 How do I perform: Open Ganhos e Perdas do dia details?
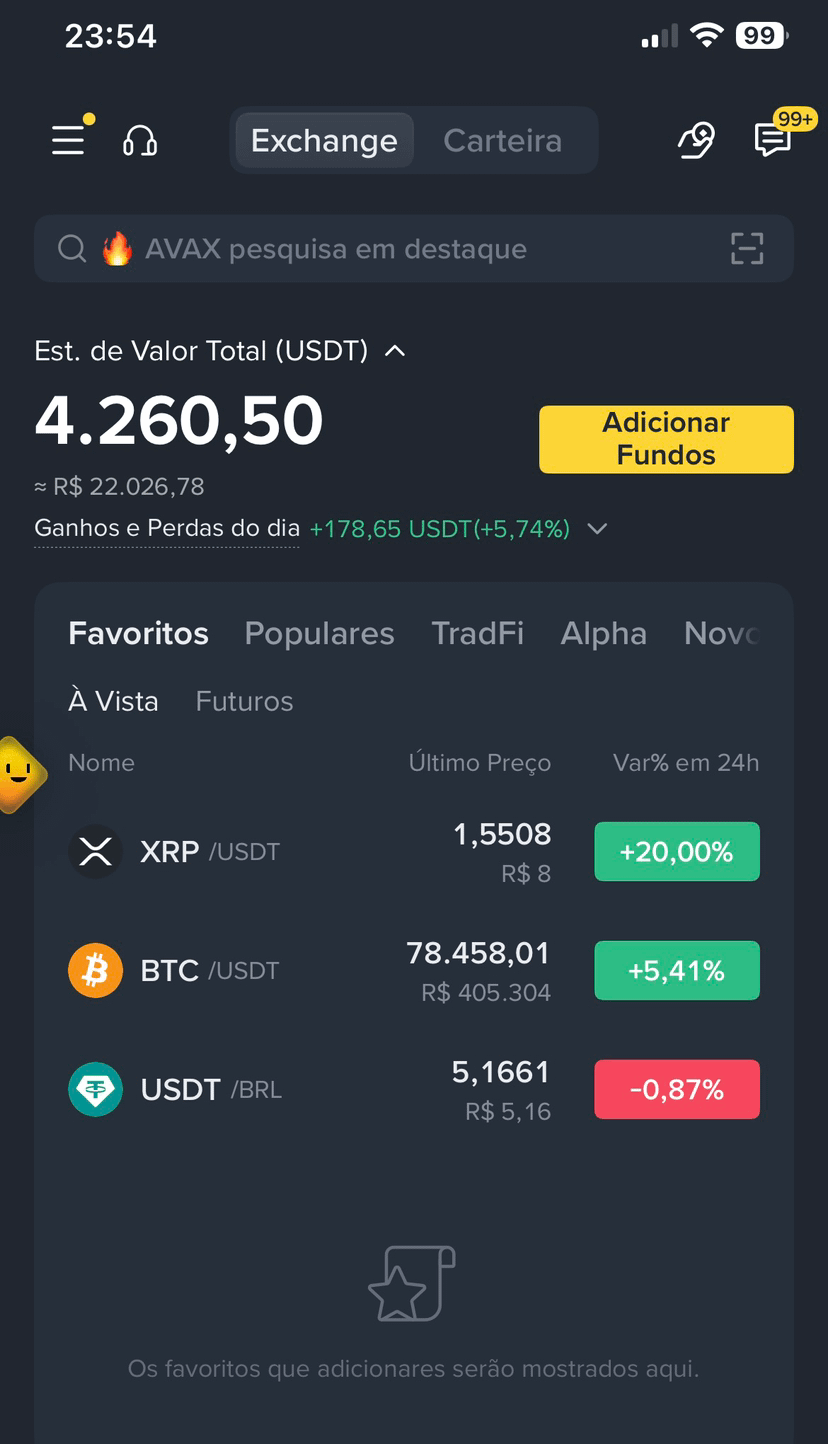(x=167, y=528)
